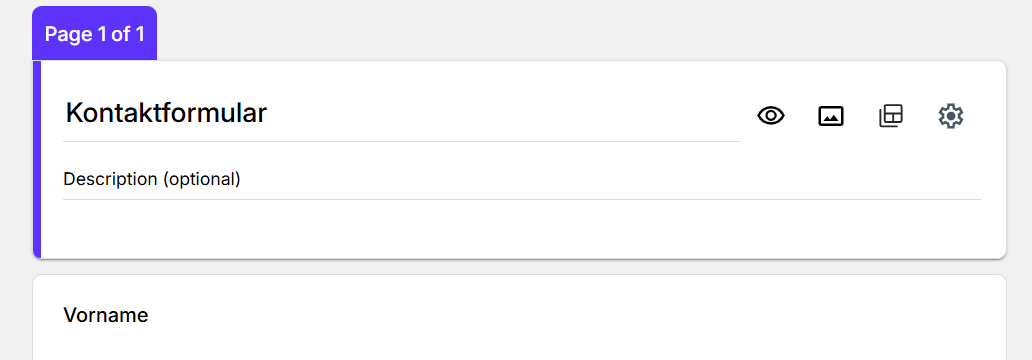Place cursor after the Kontaktformular title text

click(269, 113)
